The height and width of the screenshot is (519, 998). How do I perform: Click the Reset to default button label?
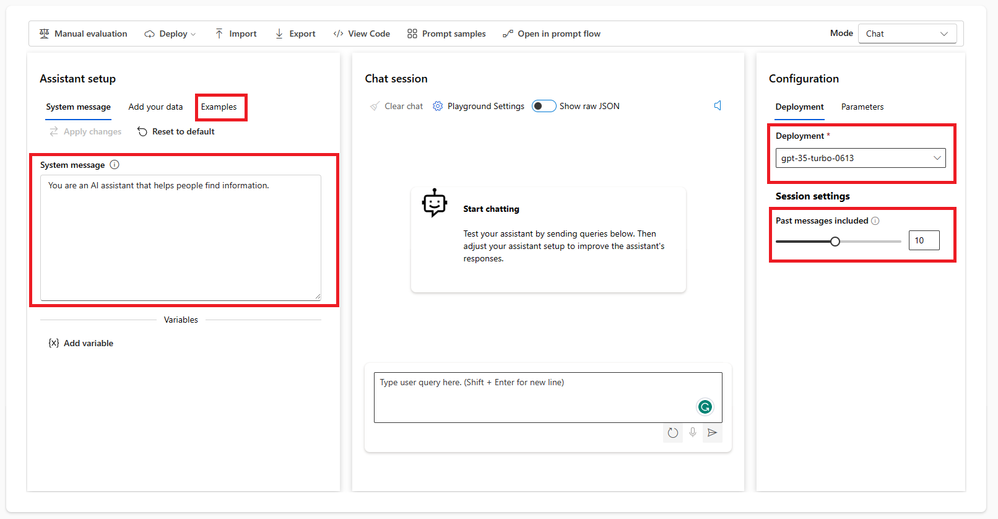[x=183, y=131]
